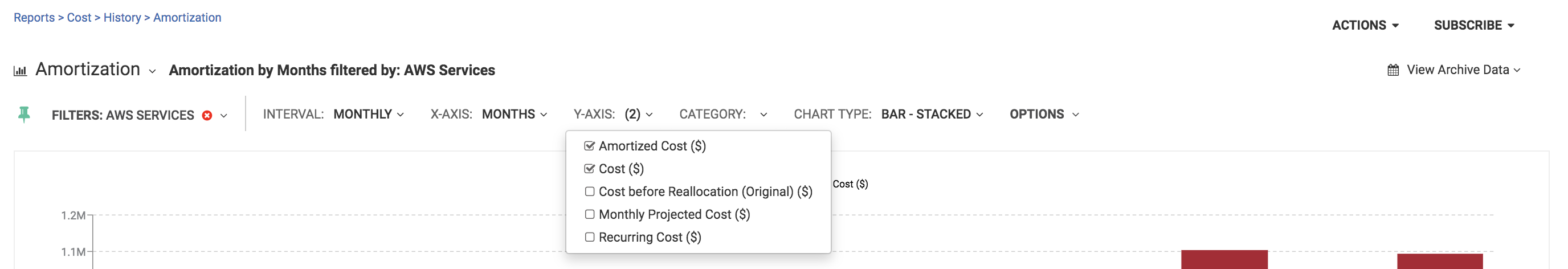The image size is (1568, 269).
Task: Navigate to the History breadcrumb link
Action: coord(122,18)
